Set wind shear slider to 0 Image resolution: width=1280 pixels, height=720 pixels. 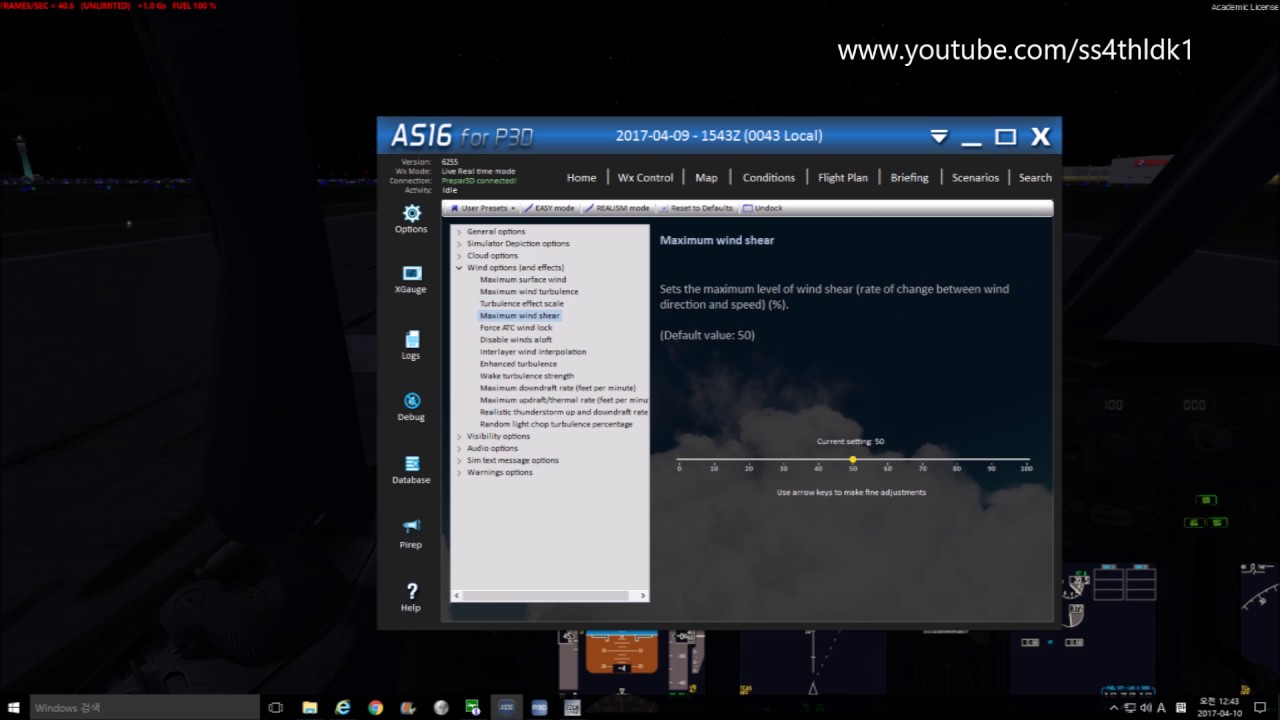coord(679,460)
